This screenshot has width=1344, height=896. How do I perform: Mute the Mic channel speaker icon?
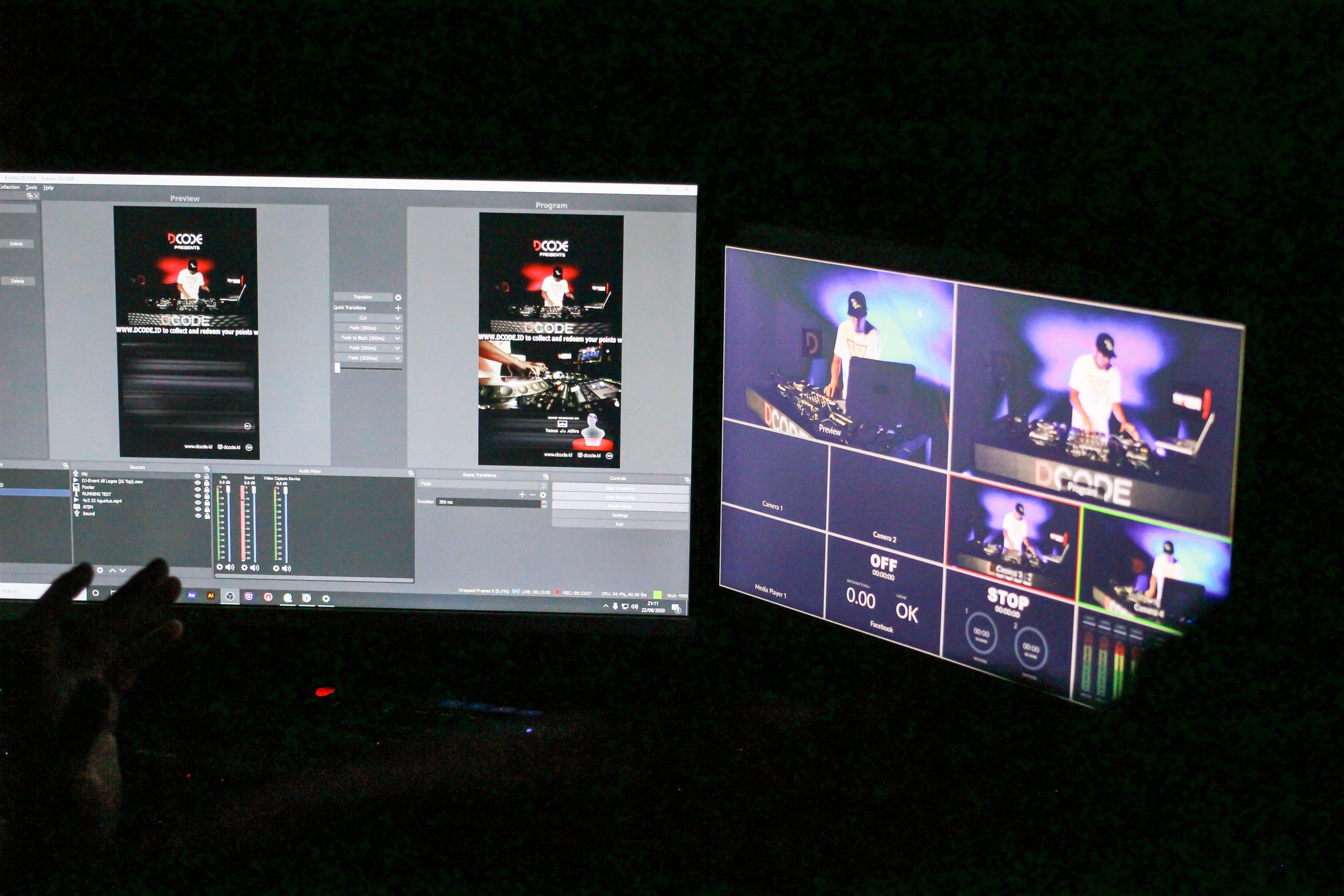tap(230, 567)
